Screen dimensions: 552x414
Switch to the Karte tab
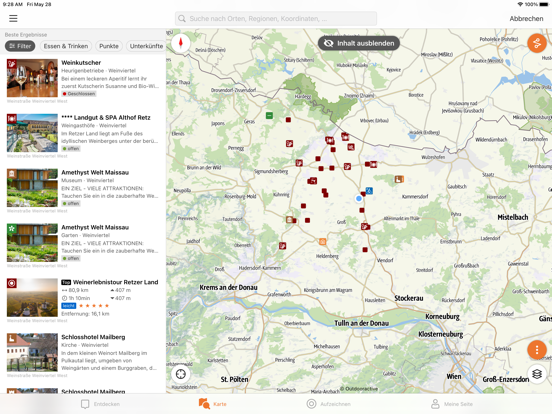213,404
